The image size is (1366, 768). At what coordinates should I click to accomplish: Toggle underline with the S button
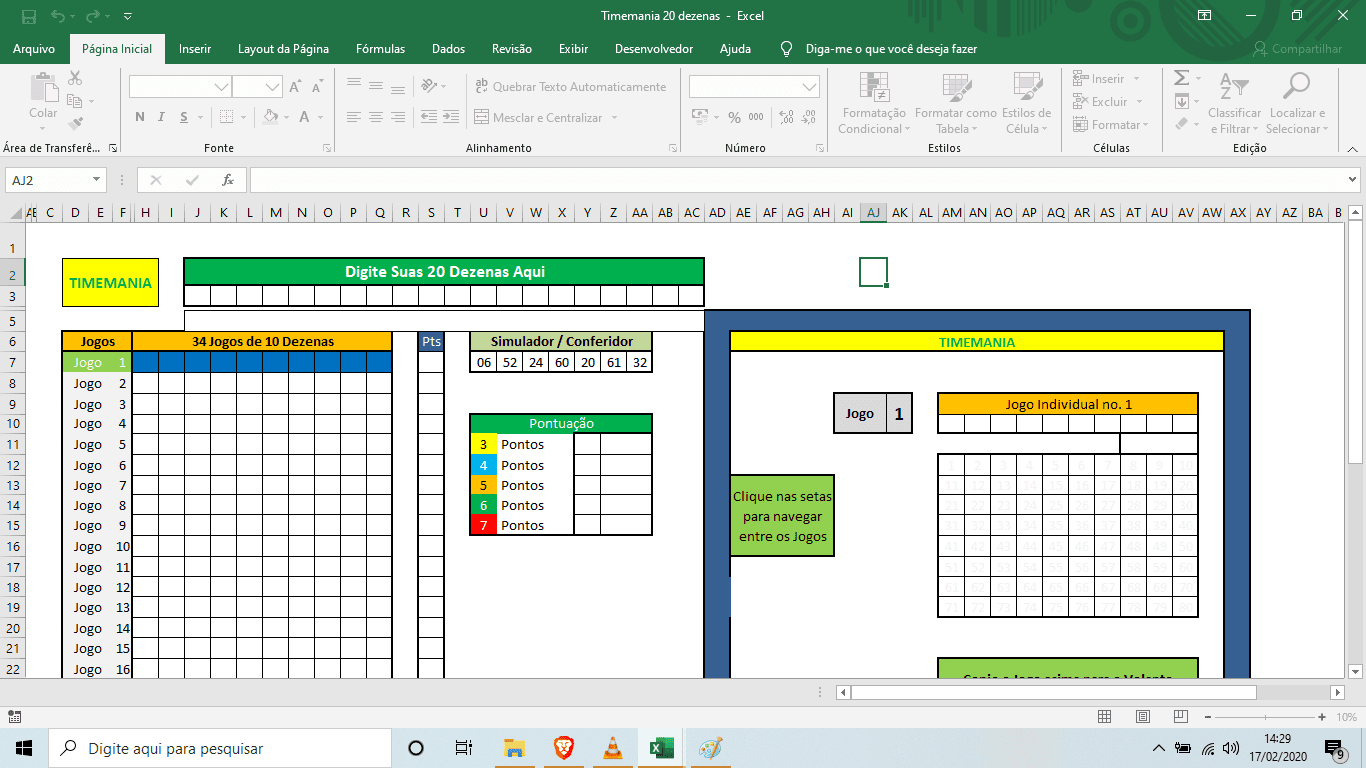pyautogui.click(x=186, y=117)
